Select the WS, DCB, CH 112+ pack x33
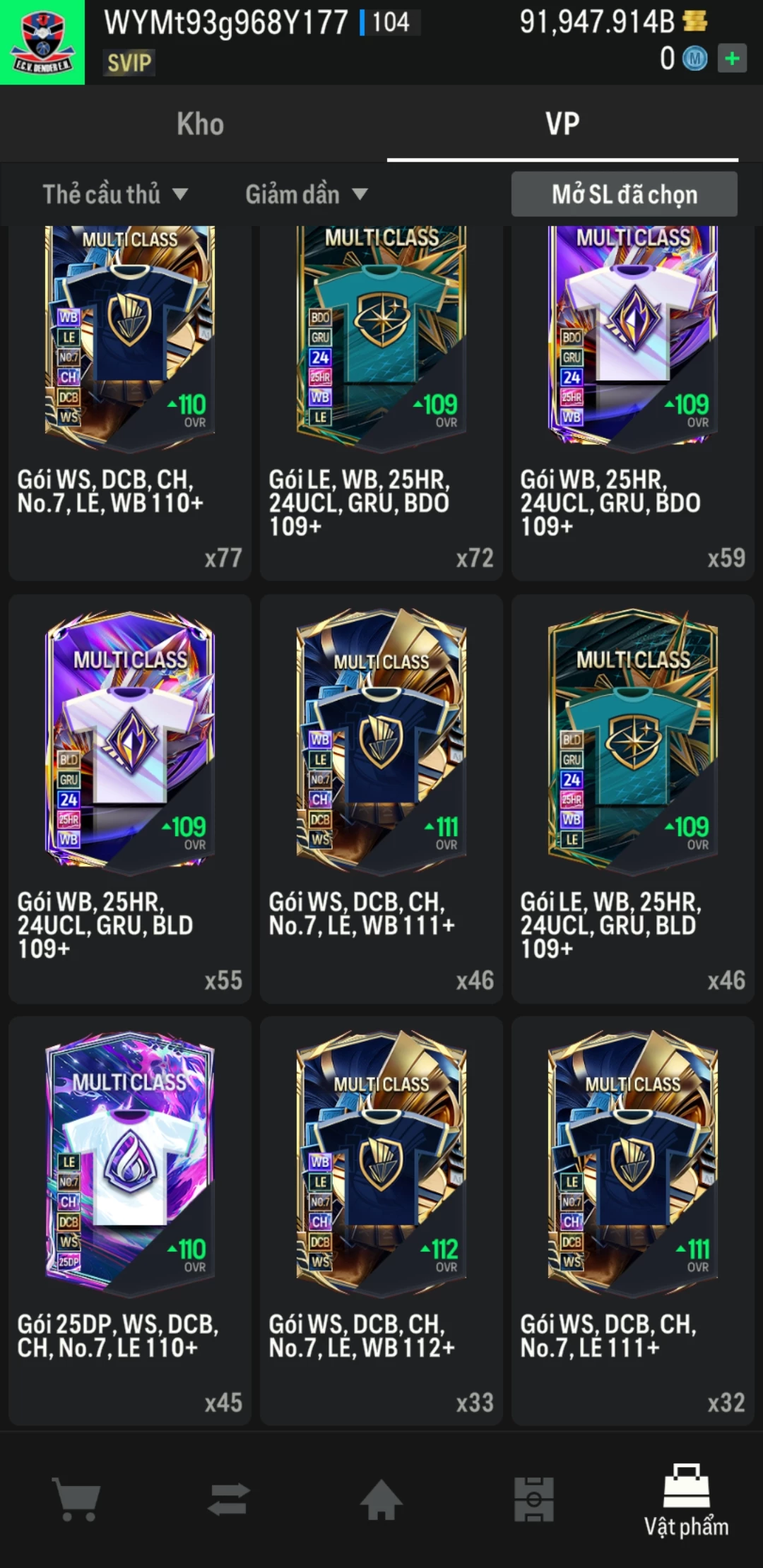The height and width of the screenshot is (1568, 763). point(381,1220)
